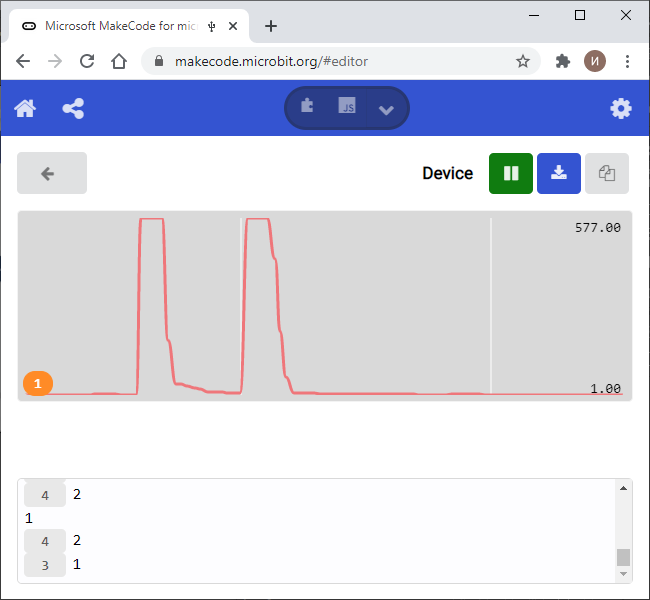Click the 'Device' label
650x600 pixels.
coord(447,173)
